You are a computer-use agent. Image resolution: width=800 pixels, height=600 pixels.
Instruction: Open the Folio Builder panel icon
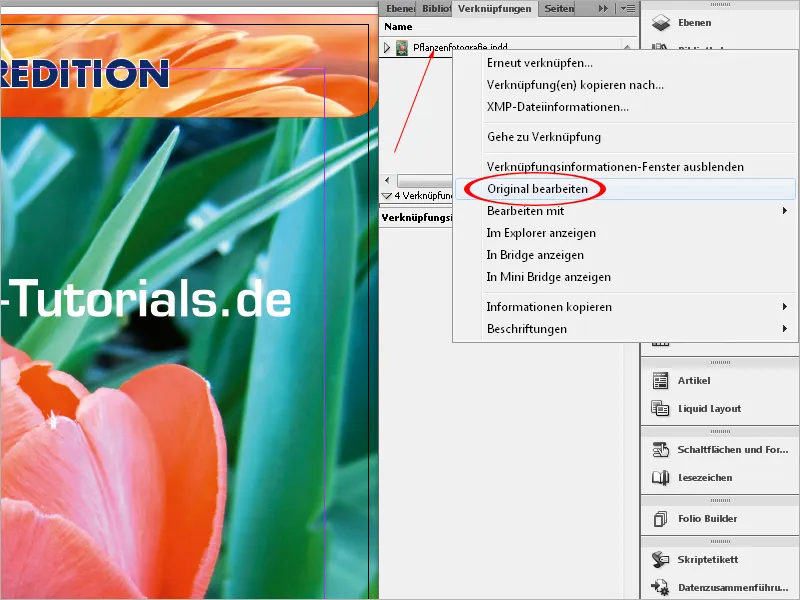(660, 519)
